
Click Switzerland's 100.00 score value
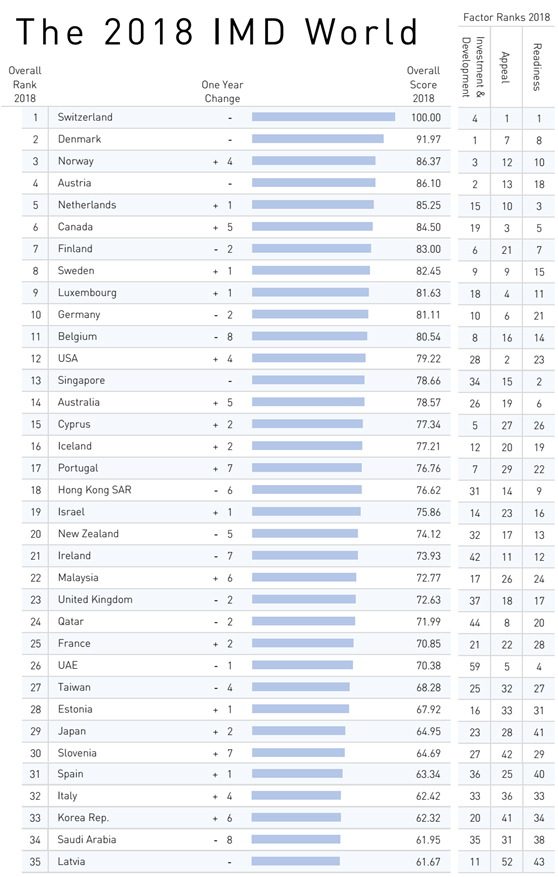coord(426,117)
